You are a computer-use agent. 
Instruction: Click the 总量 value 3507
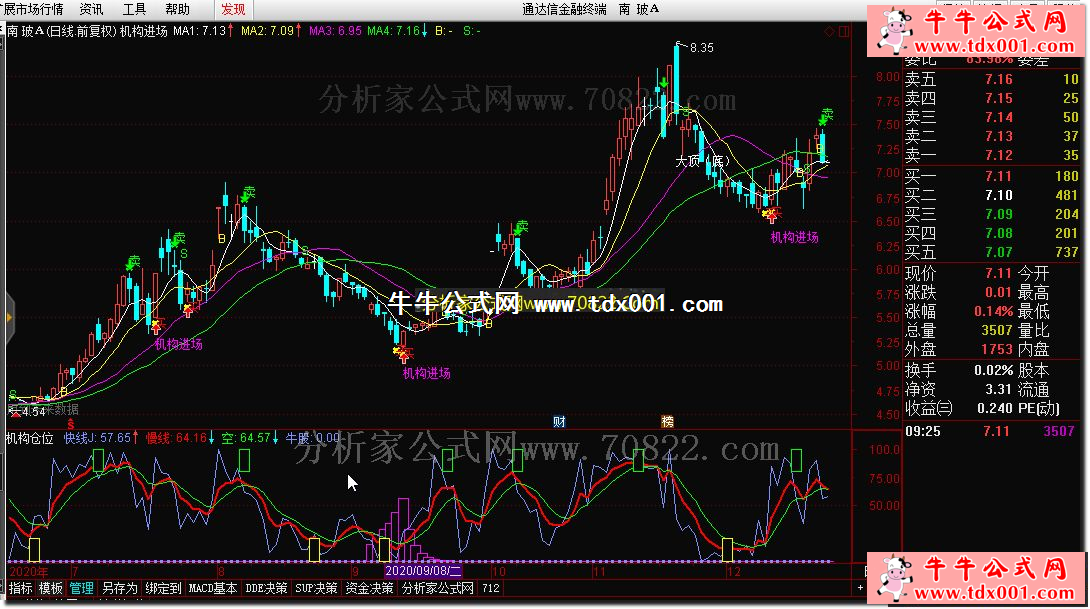tap(996, 330)
